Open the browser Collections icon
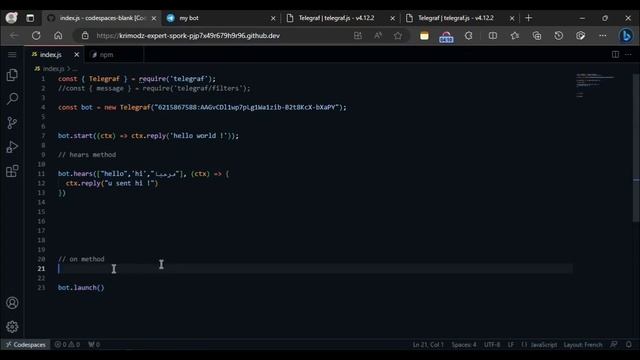The height and width of the screenshot is (360, 640). (537, 36)
